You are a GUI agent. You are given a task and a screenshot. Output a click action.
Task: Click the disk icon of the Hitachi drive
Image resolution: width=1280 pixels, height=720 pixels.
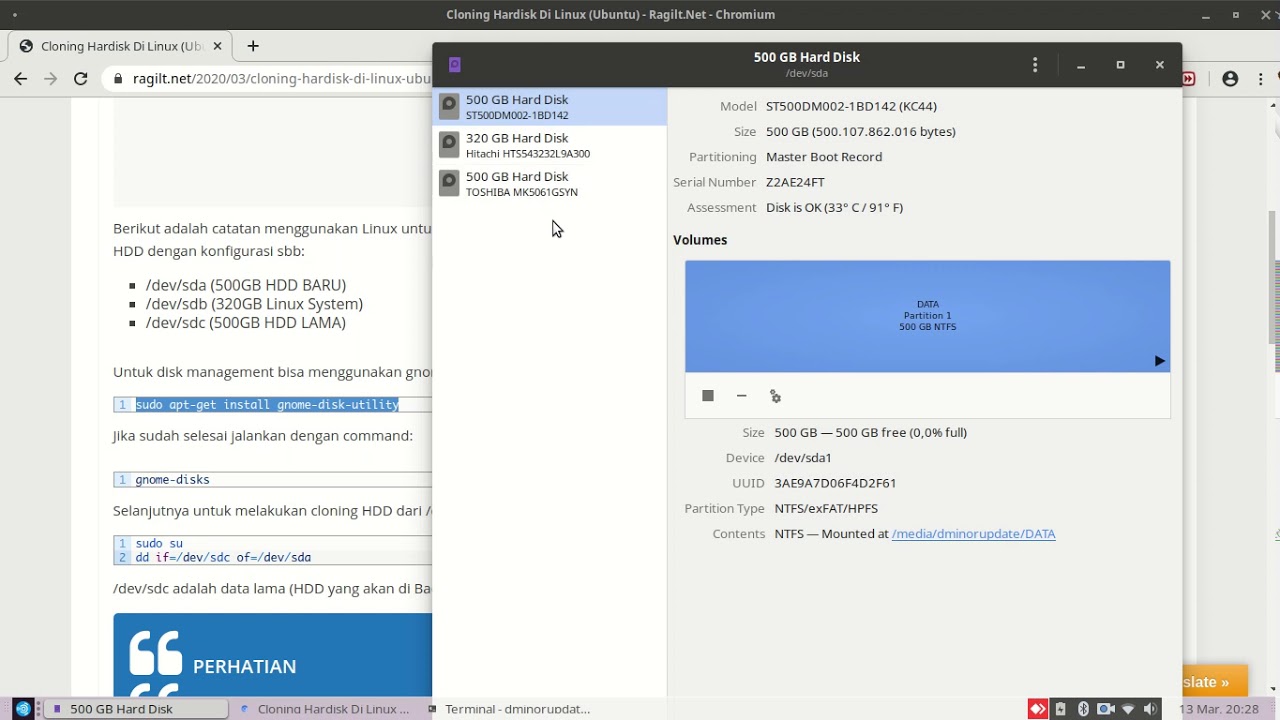(449, 145)
